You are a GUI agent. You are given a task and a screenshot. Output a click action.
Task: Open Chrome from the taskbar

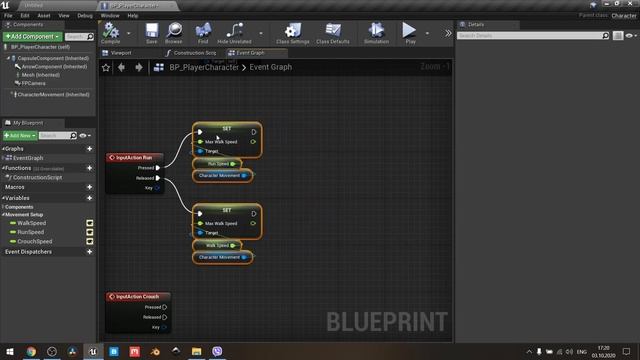[31, 351]
